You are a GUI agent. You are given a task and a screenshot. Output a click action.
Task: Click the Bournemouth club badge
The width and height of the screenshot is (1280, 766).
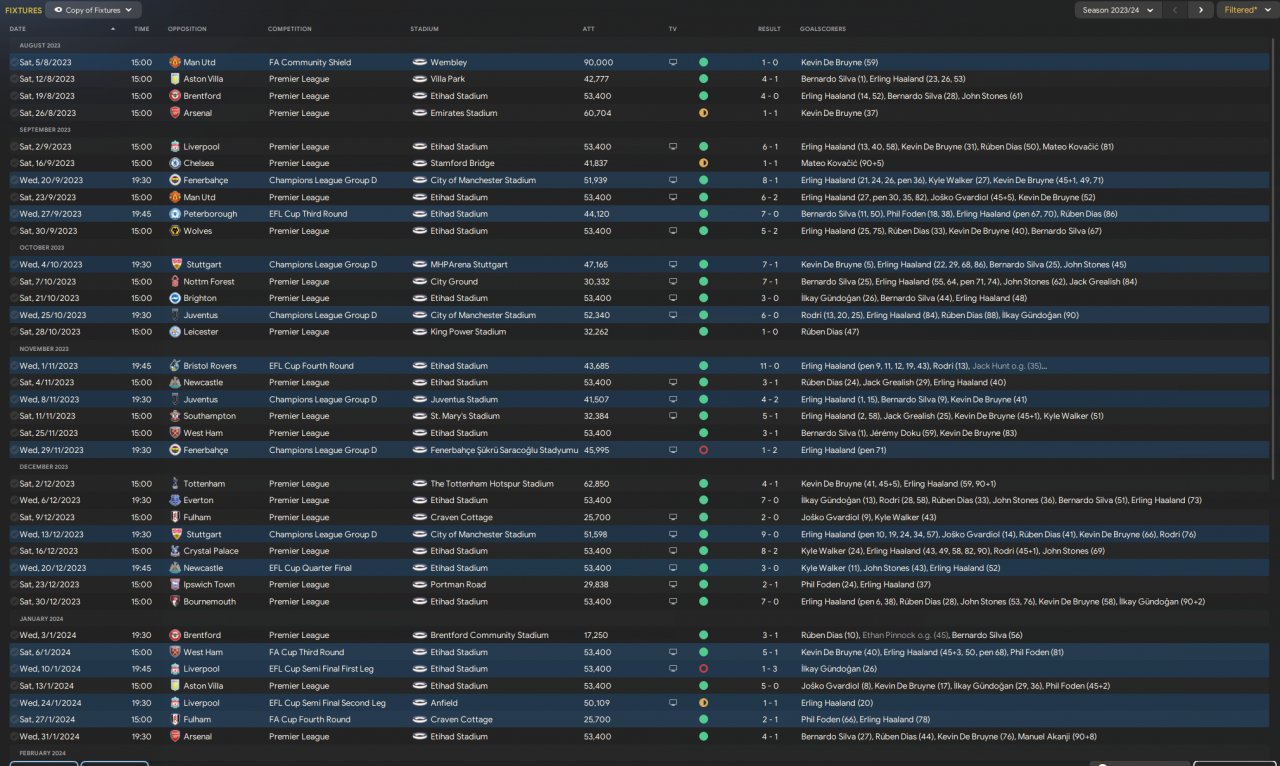[x=175, y=602]
